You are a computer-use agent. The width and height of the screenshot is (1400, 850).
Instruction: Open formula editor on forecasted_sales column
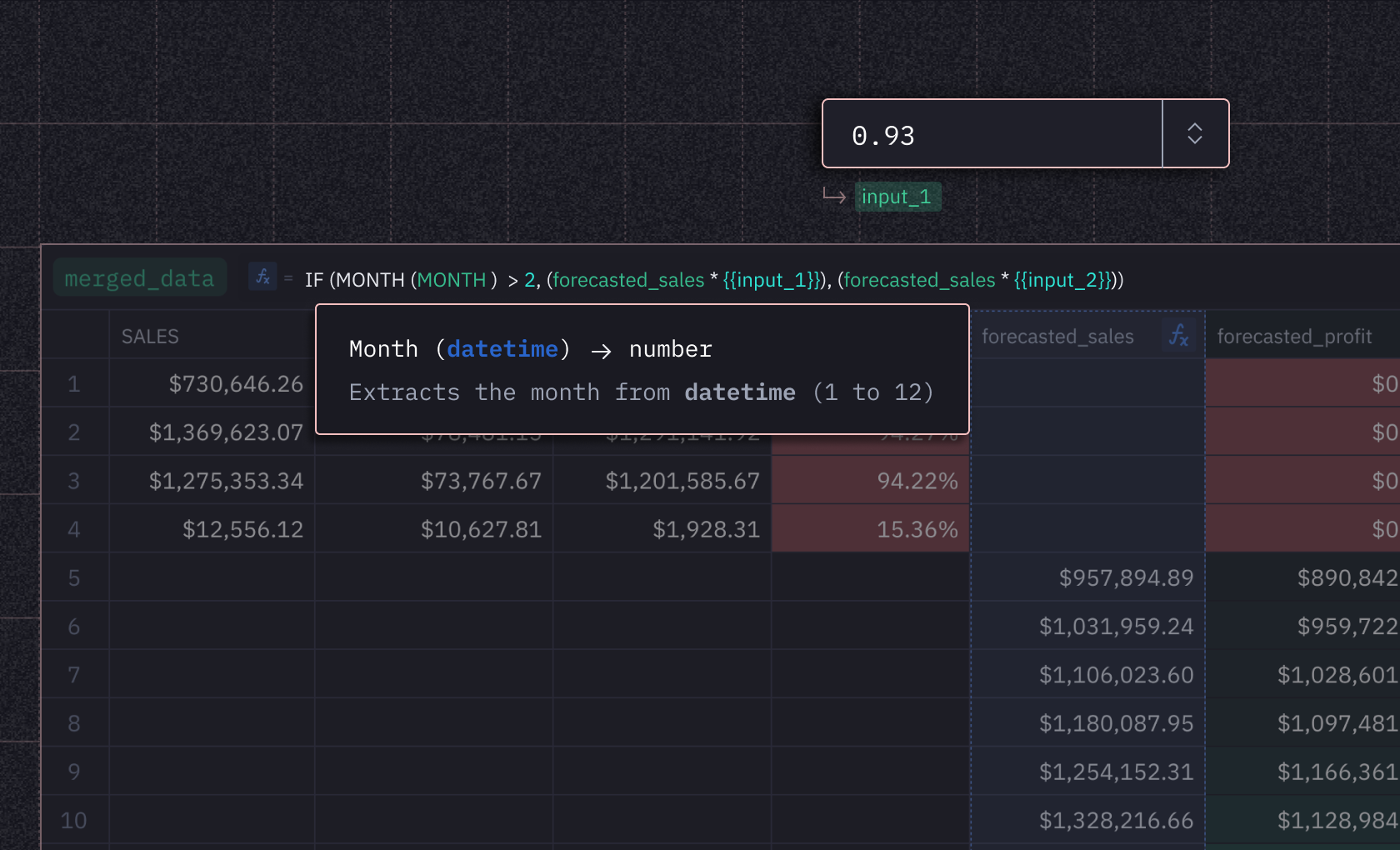pos(1178,335)
